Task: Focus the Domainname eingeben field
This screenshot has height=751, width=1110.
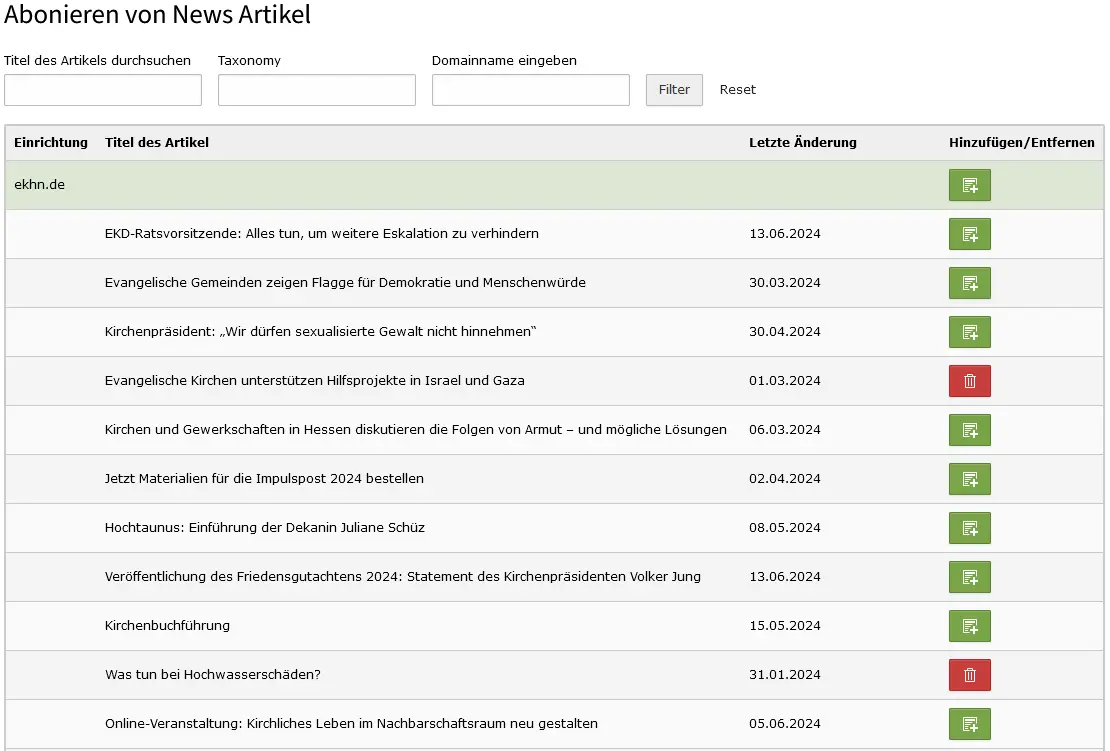Action: click(530, 90)
